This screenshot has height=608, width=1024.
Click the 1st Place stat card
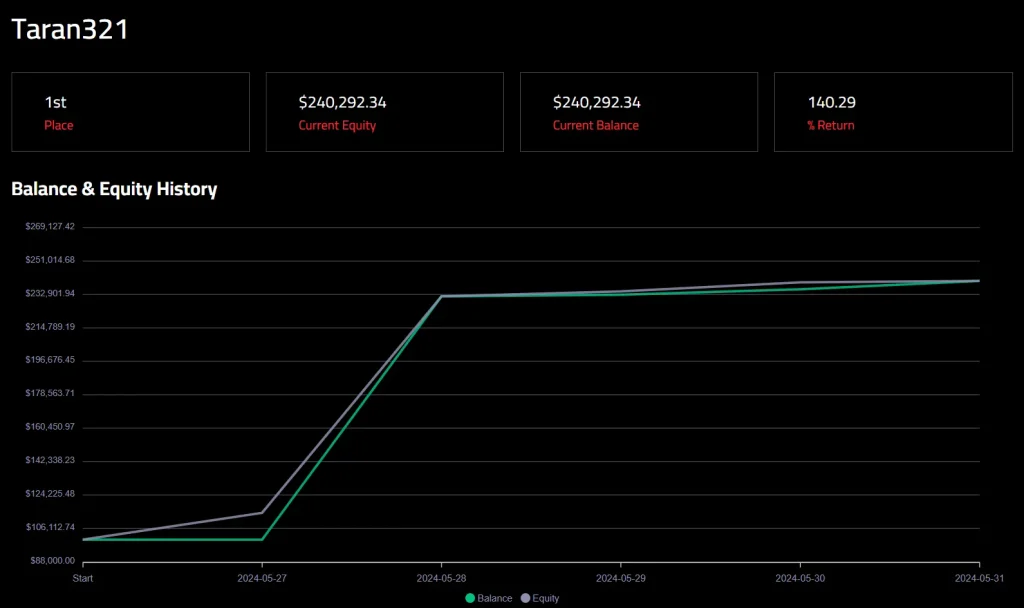click(x=131, y=112)
